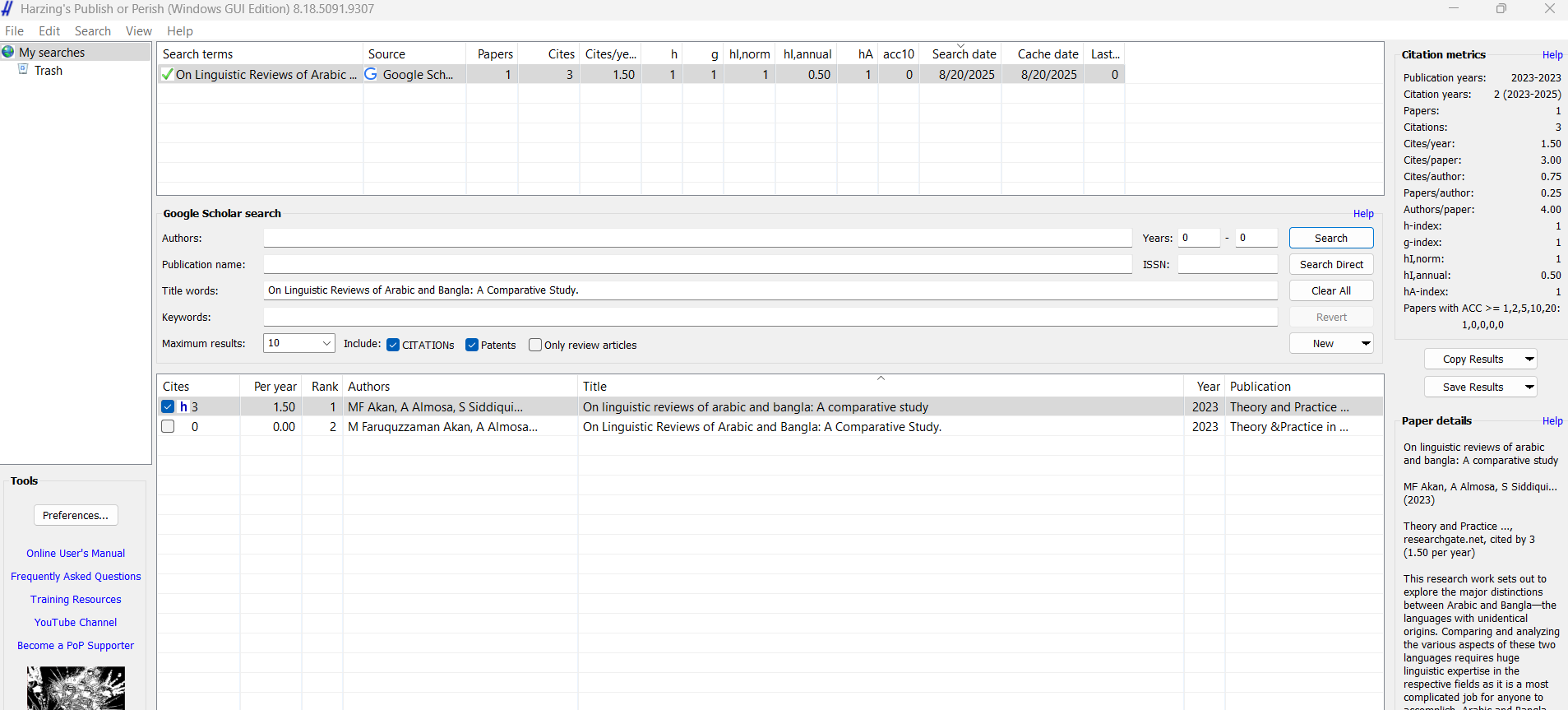Uncheck the CITATIONs include checkbox
1568x710 pixels.
(393, 345)
